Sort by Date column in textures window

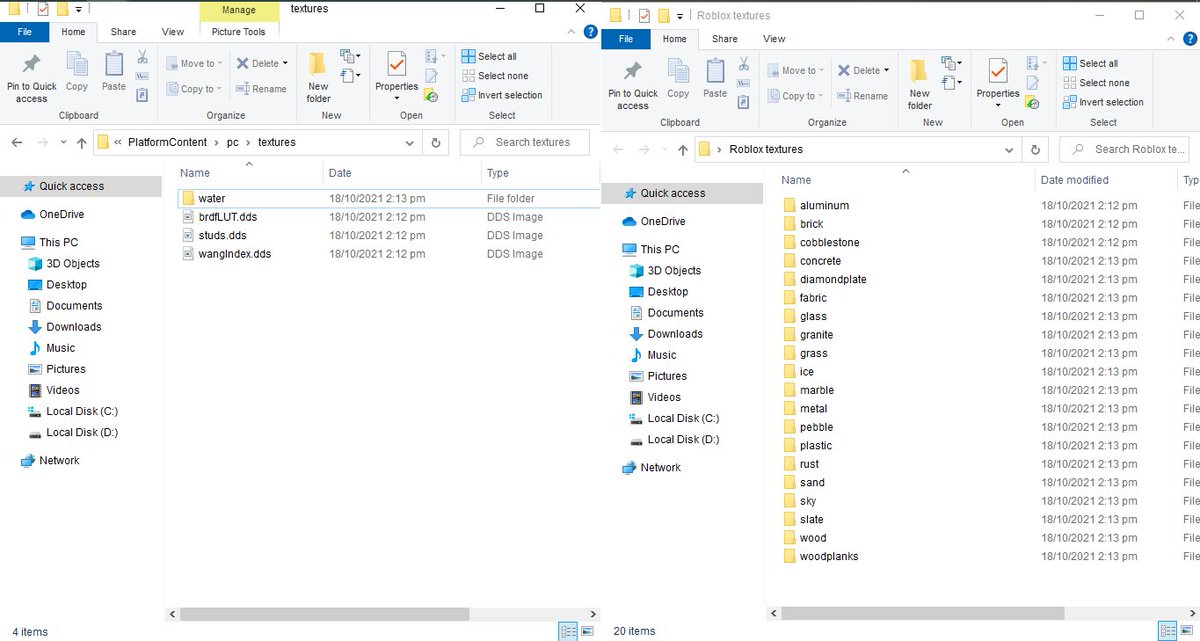tap(402, 173)
